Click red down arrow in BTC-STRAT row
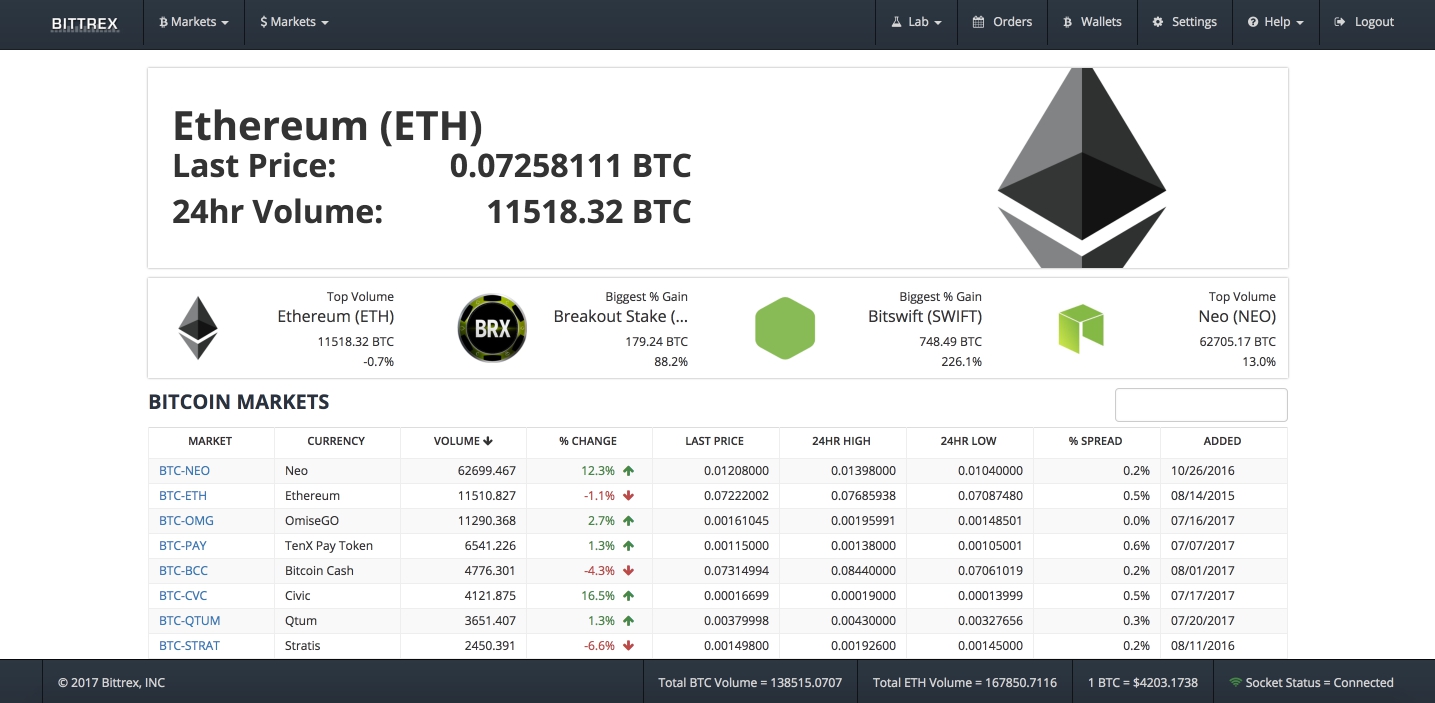Screen dimensions: 1435x703 (x=629, y=645)
